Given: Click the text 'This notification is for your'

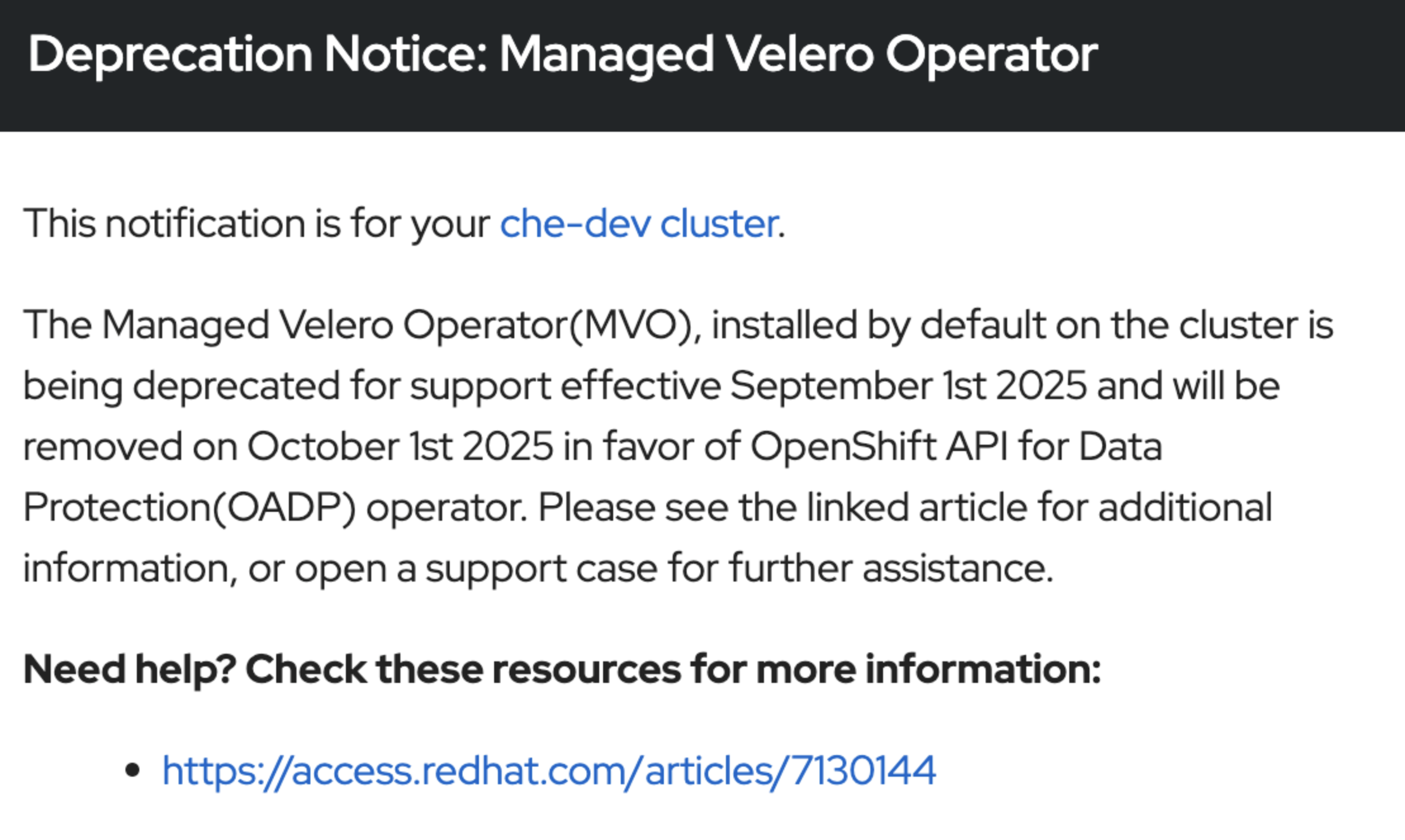Looking at the screenshot, I should click(x=257, y=224).
